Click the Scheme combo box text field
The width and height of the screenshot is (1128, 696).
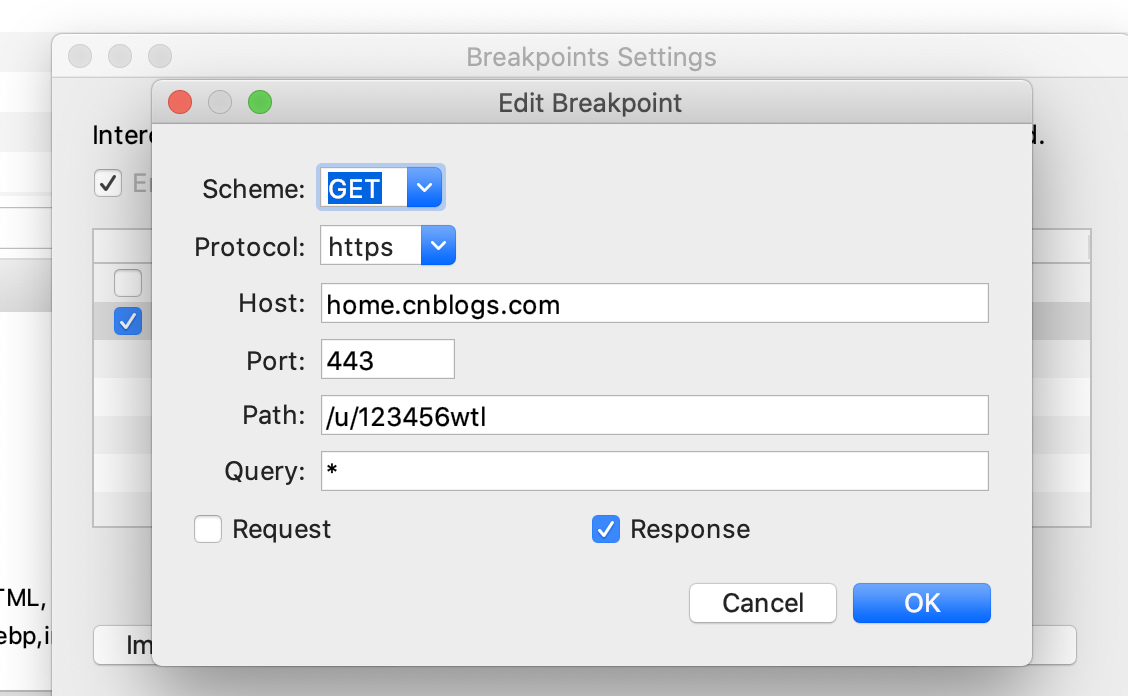[364, 187]
